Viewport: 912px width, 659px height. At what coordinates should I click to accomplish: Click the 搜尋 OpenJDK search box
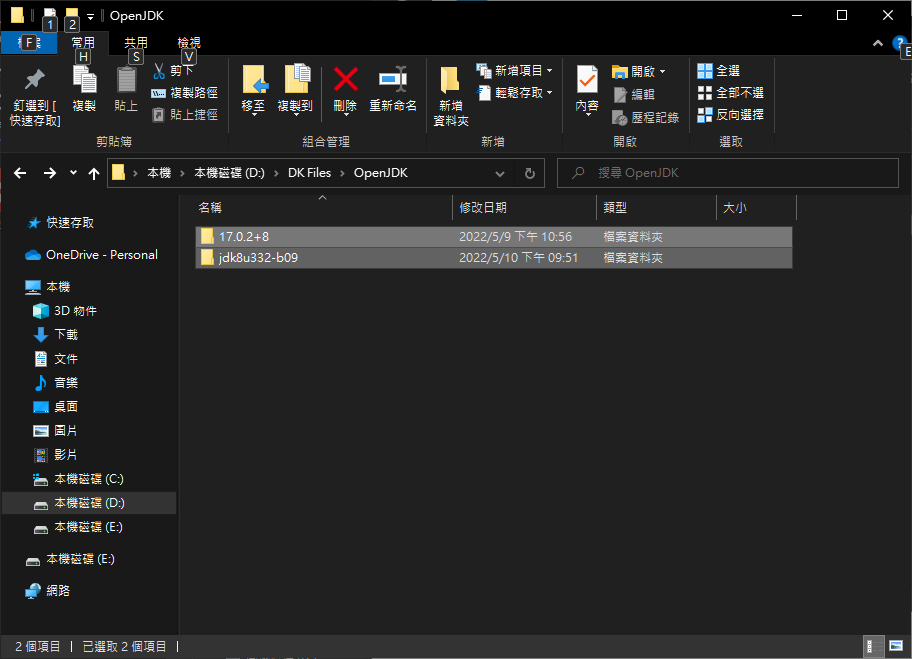click(728, 173)
